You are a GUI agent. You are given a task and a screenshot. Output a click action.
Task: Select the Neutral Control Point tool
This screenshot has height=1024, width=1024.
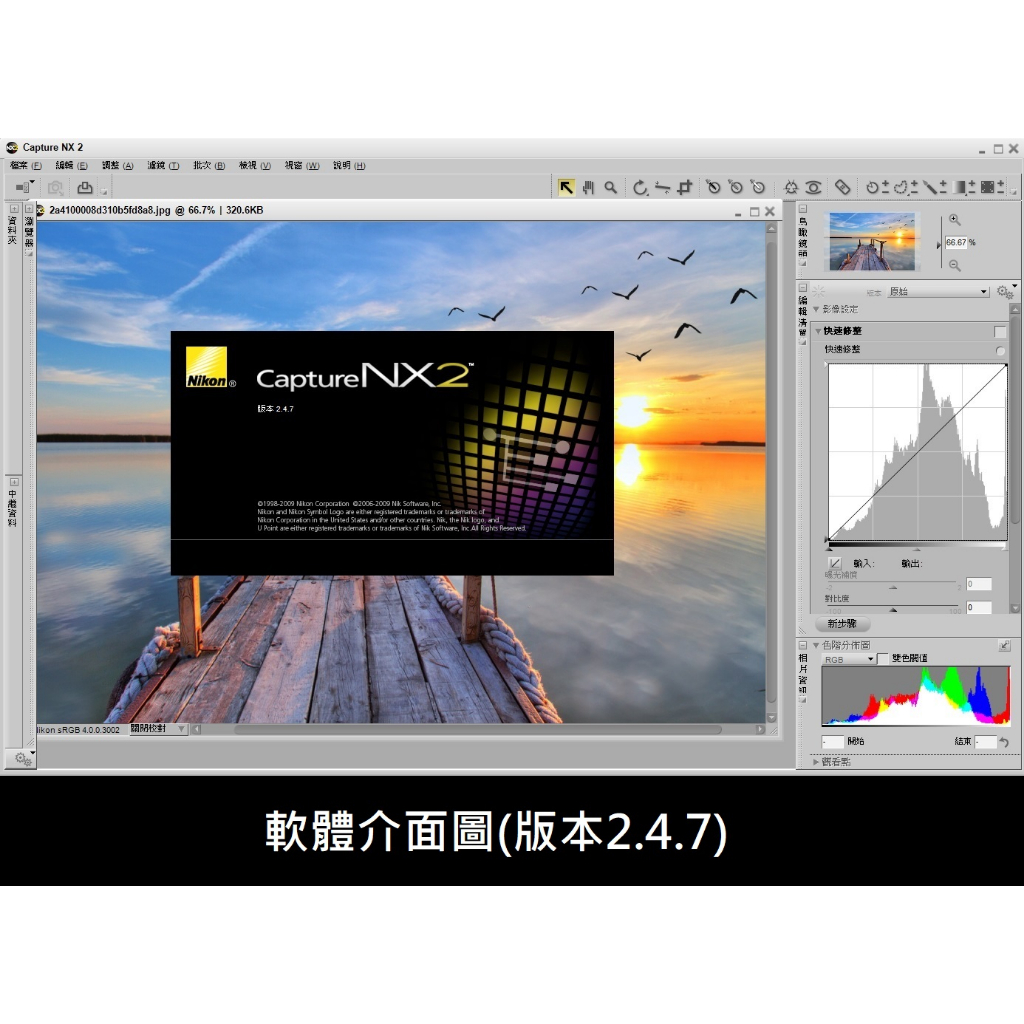tap(736, 187)
